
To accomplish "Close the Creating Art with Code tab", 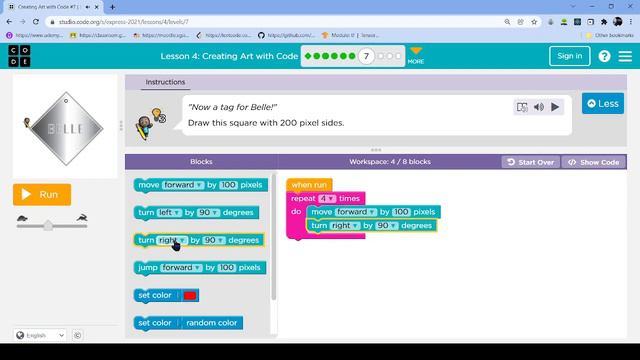I will (x=97, y=7).
